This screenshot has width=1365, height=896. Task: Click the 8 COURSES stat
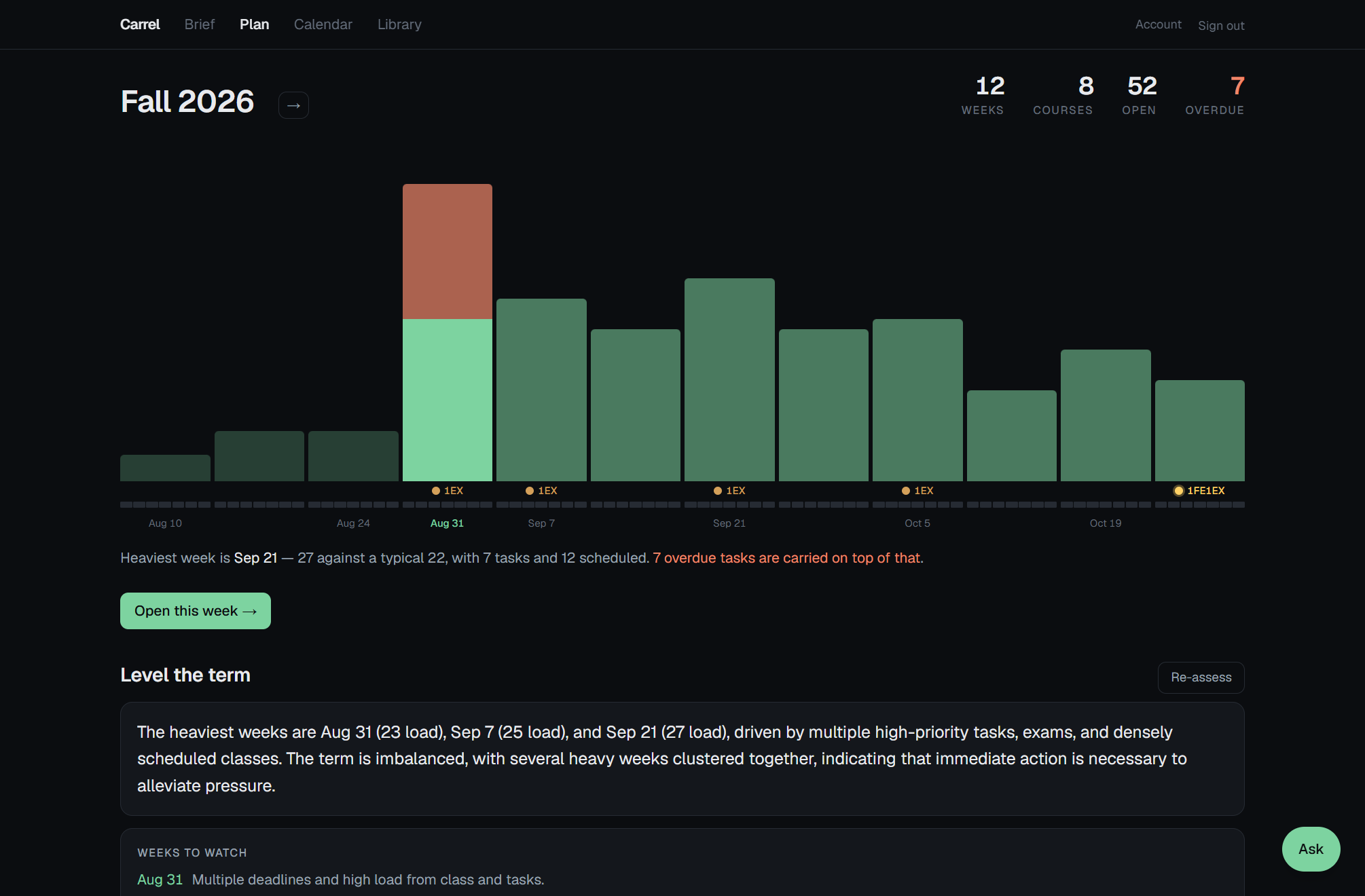1063,95
